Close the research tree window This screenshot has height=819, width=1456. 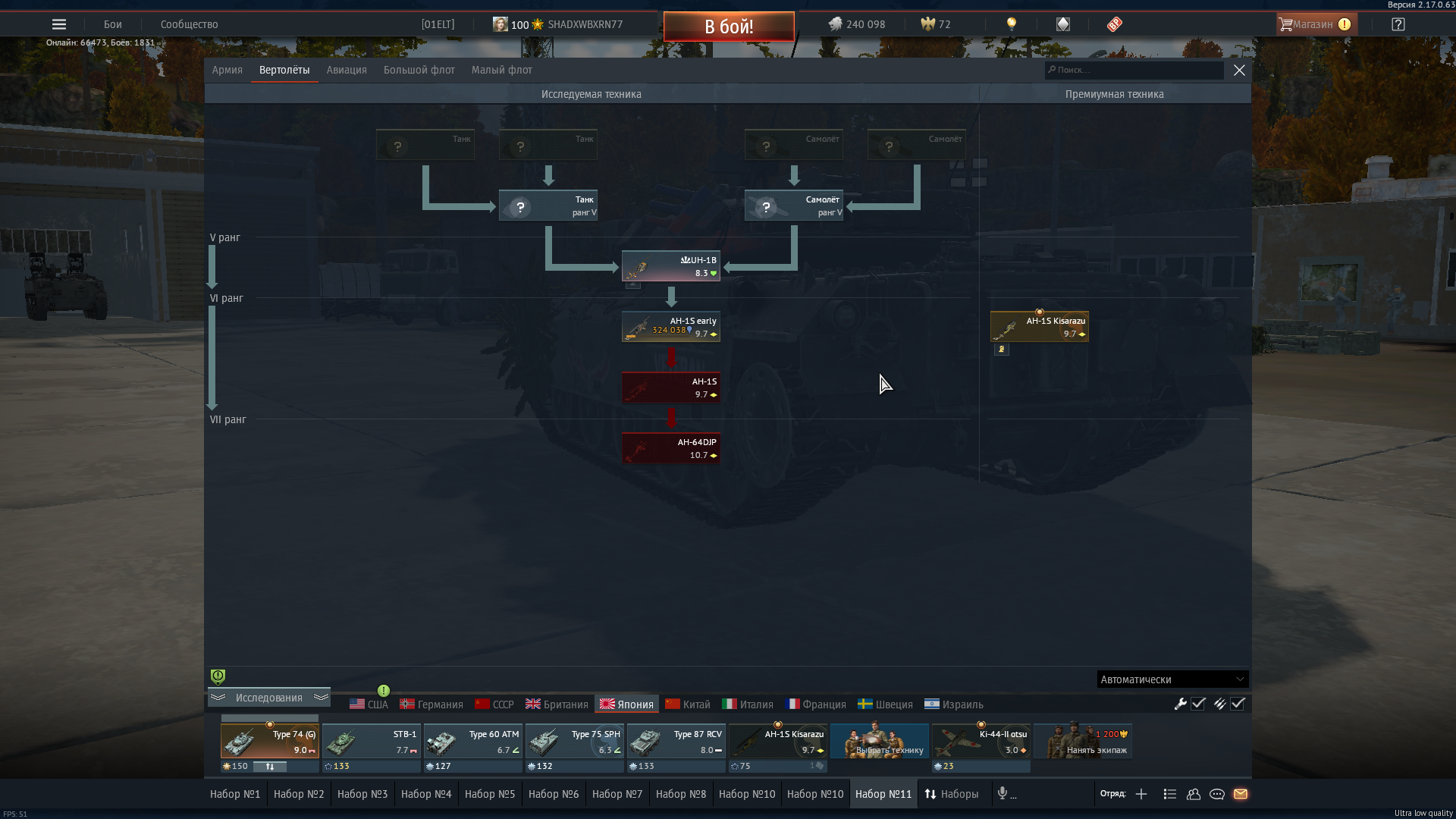(x=1239, y=70)
